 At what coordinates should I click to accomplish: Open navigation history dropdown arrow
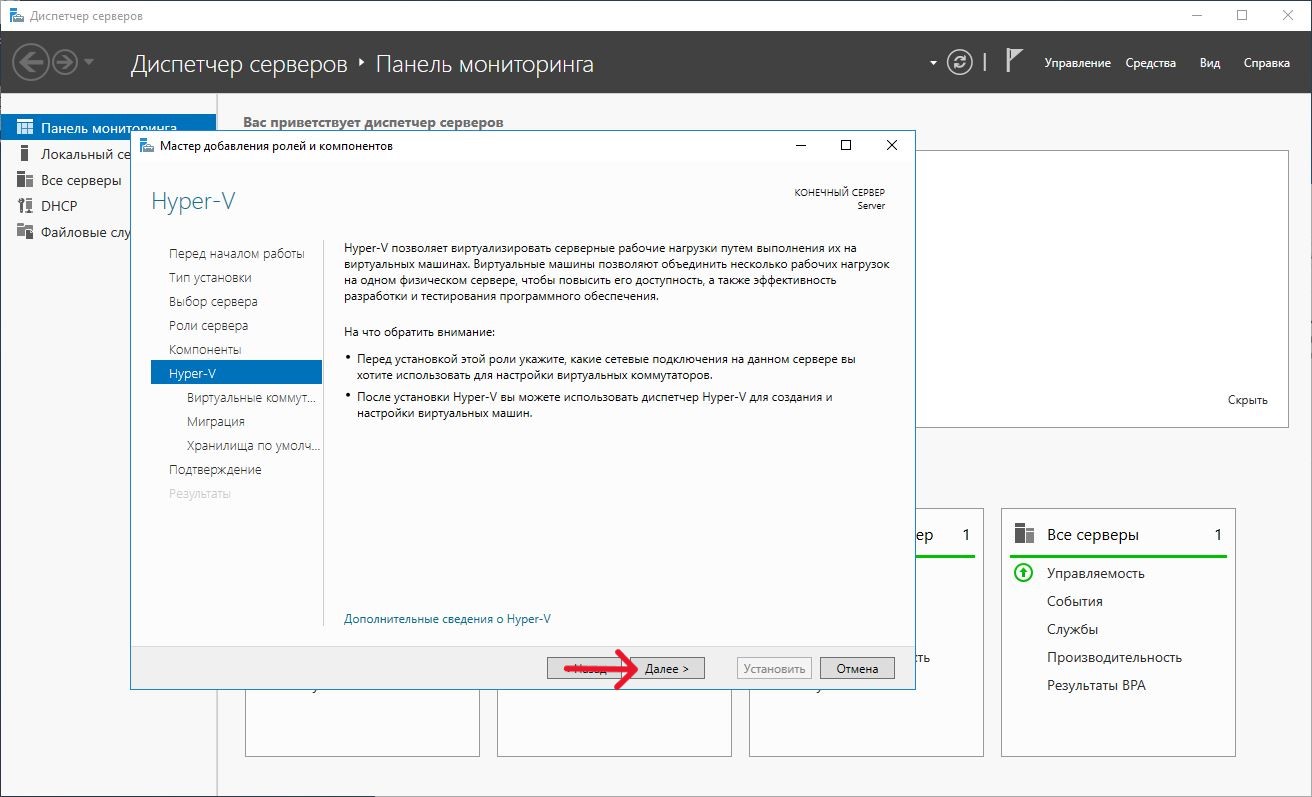pos(90,63)
